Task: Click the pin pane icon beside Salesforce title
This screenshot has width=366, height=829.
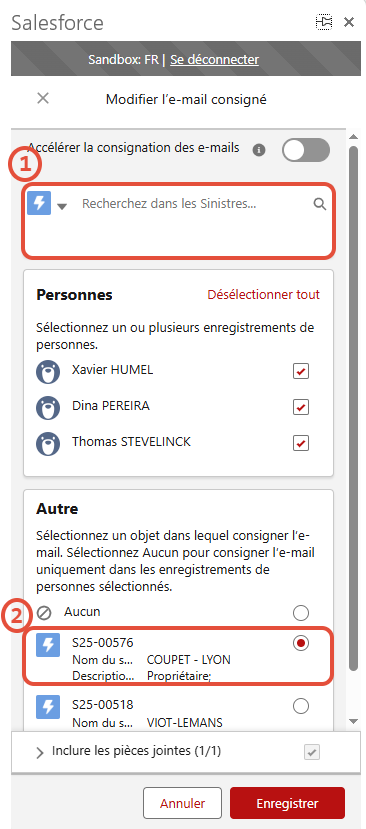Action: tap(324, 22)
